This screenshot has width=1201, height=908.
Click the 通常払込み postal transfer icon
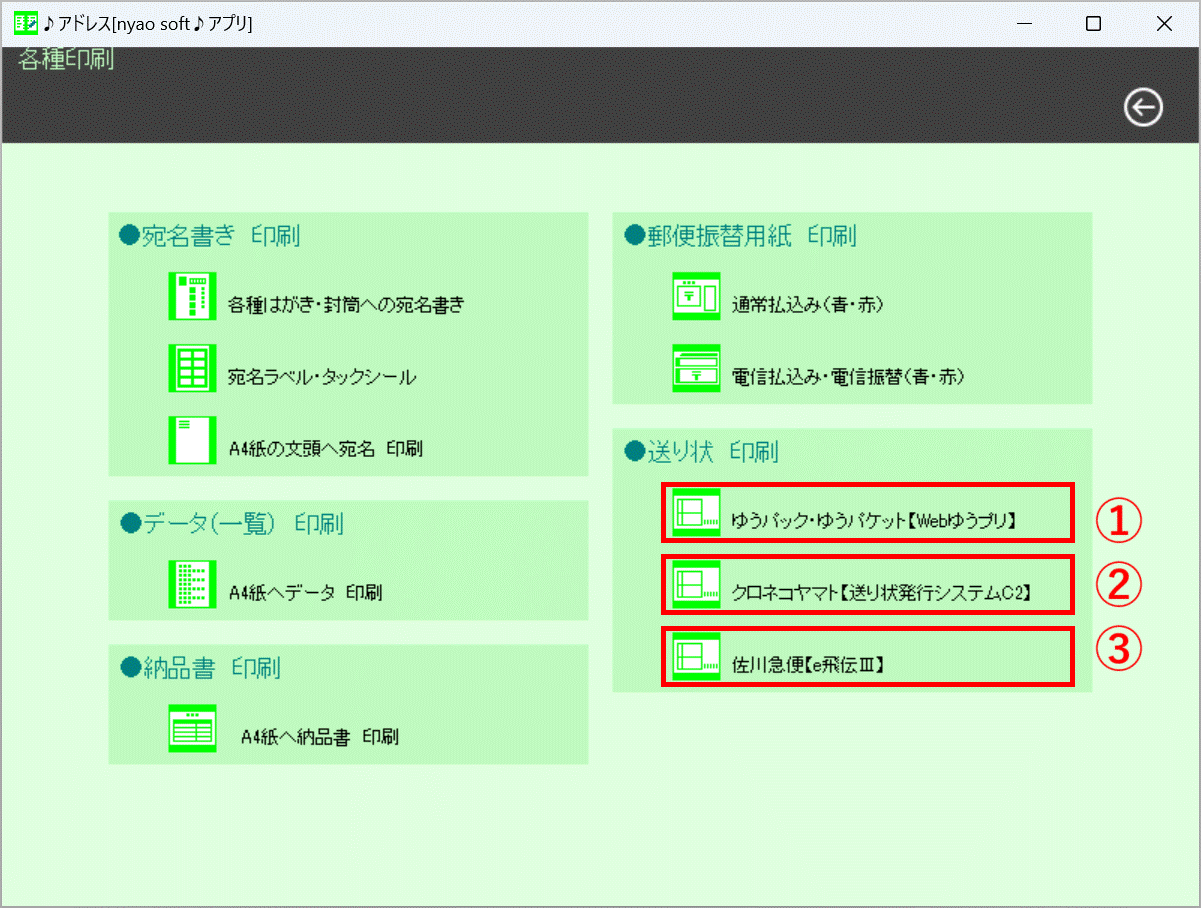[696, 296]
